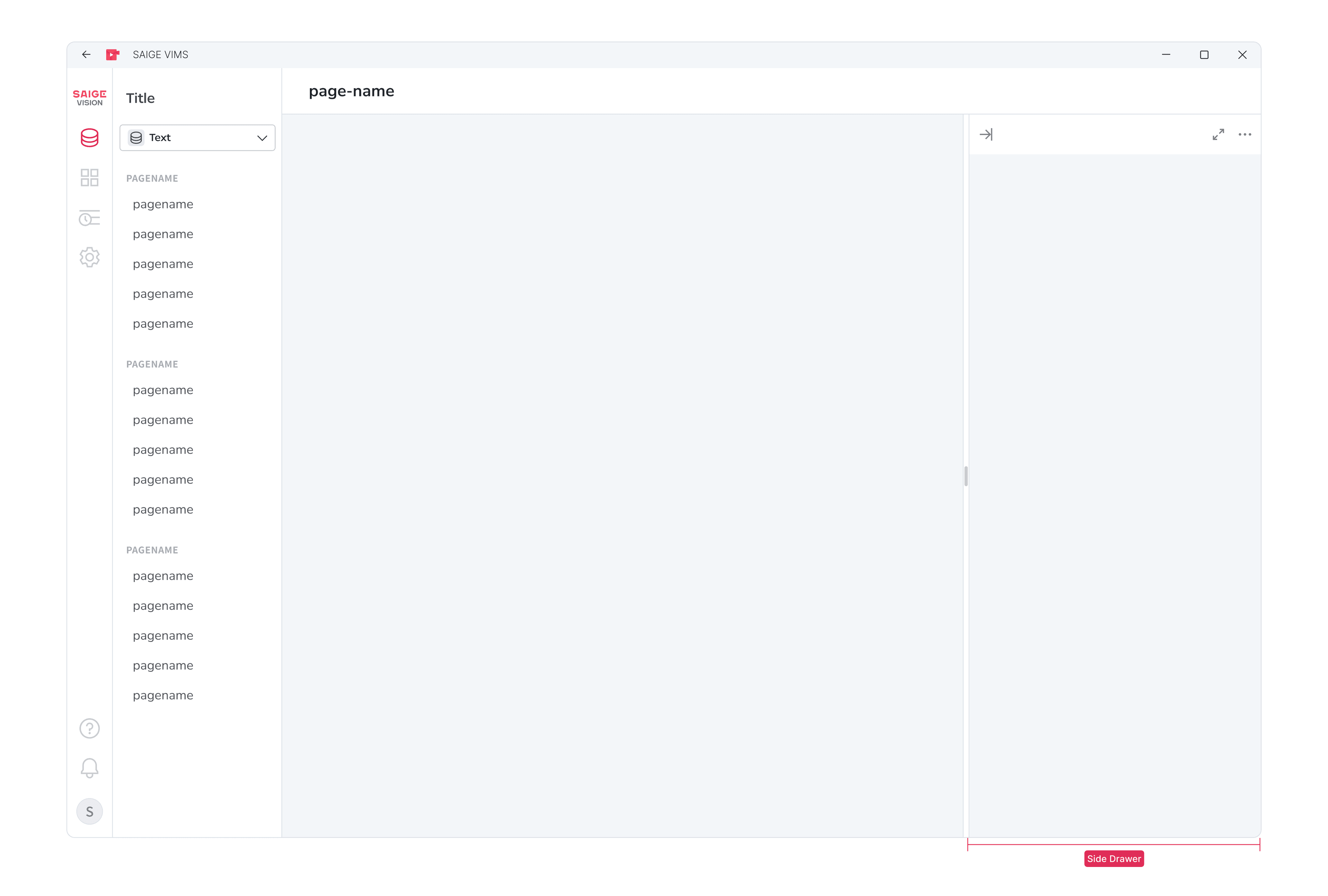This screenshot has height=896, width=1328.
Task: Click the SAIGE VISION logo
Action: tap(90, 97)
